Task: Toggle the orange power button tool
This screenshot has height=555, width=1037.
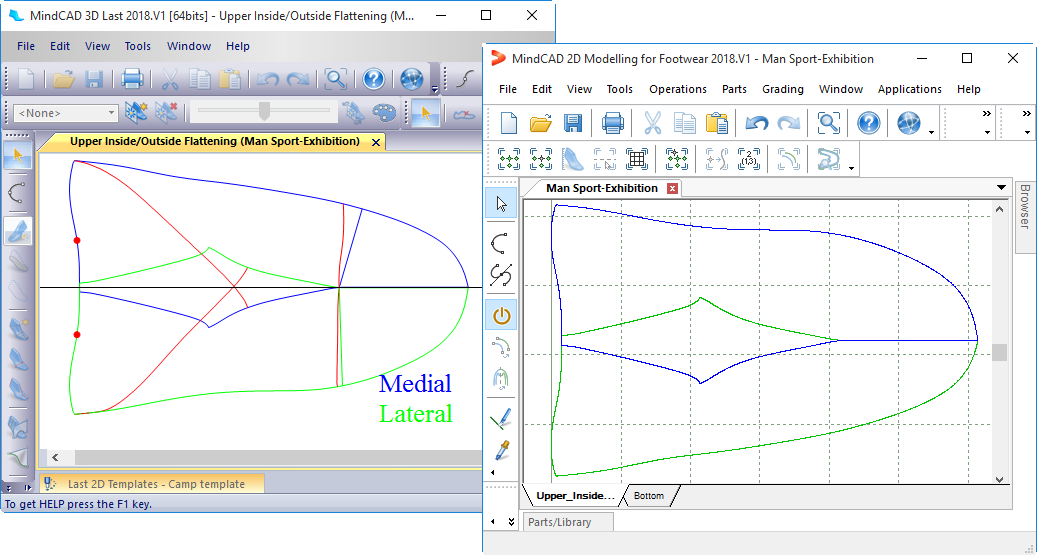Action: pyautogui.click(x=501, y=315)
